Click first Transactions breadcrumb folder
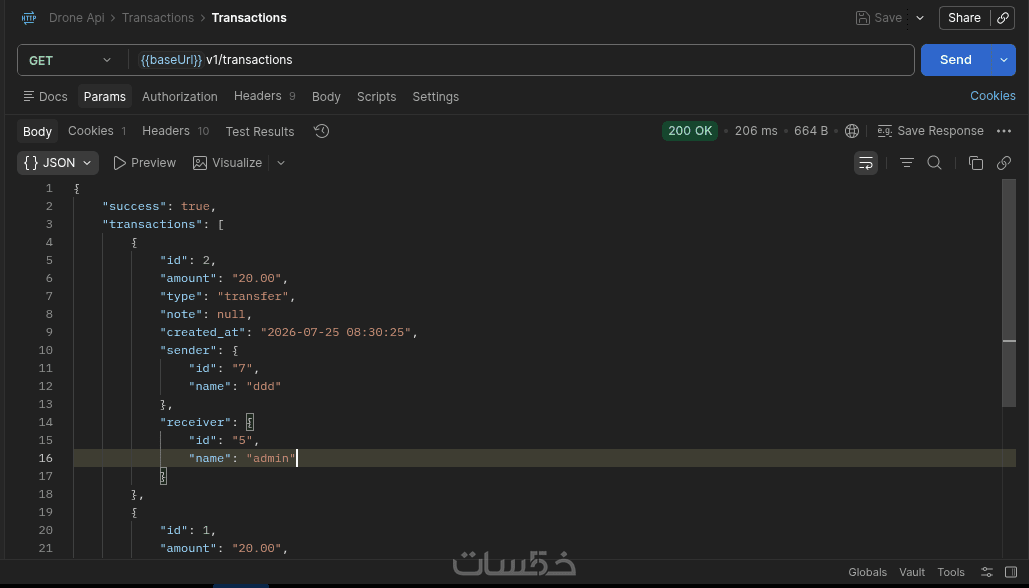This screenshot has height=588, width=1029. [158, 18]
